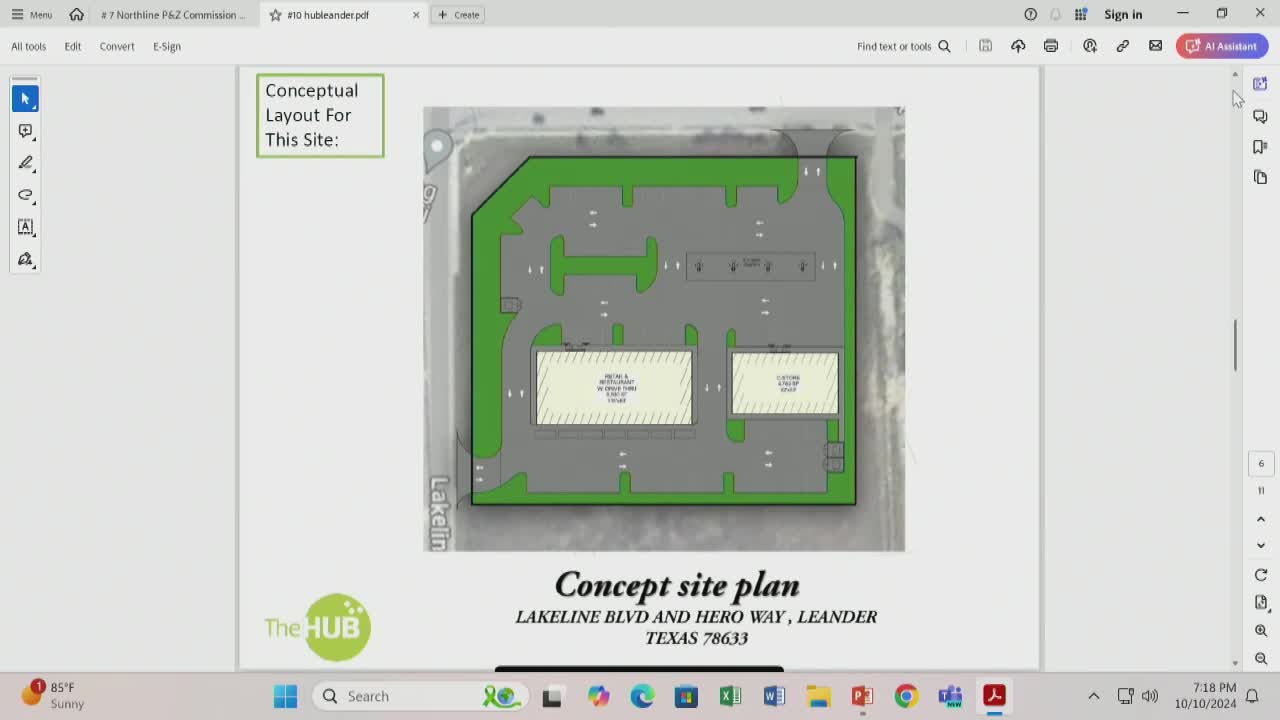Select the Add text box tool
This screenshot has height=720, width=1280.
pyautogui.click(x=25, y=227)
